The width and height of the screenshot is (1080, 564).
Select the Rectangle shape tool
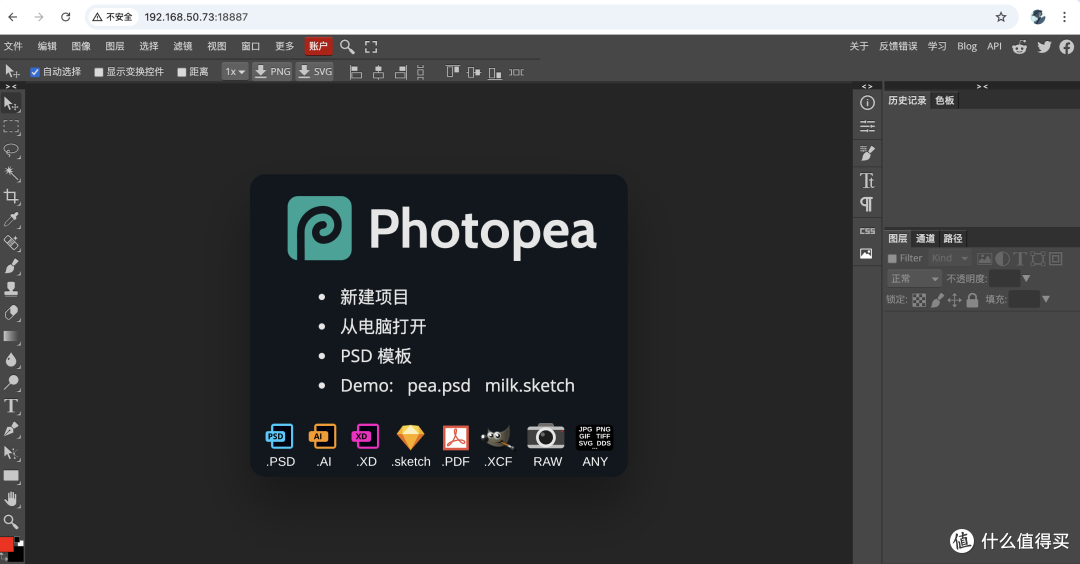[x=11, y=476]
